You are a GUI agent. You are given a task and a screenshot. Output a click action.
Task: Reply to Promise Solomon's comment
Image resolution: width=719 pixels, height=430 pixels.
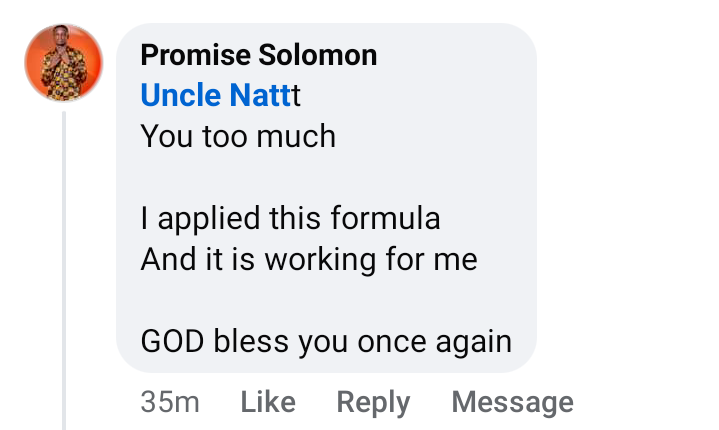[x=373, y=402]
